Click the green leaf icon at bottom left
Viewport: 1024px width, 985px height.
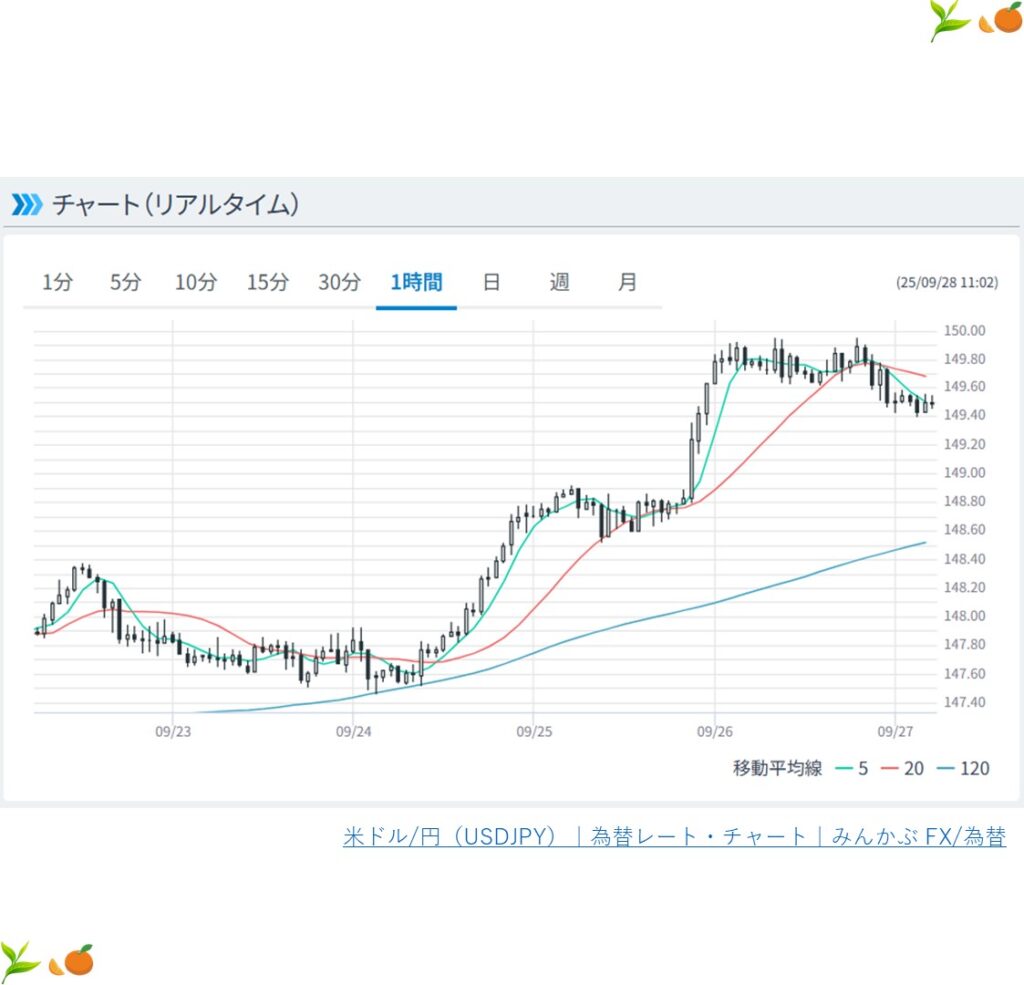tap(19, 960)
